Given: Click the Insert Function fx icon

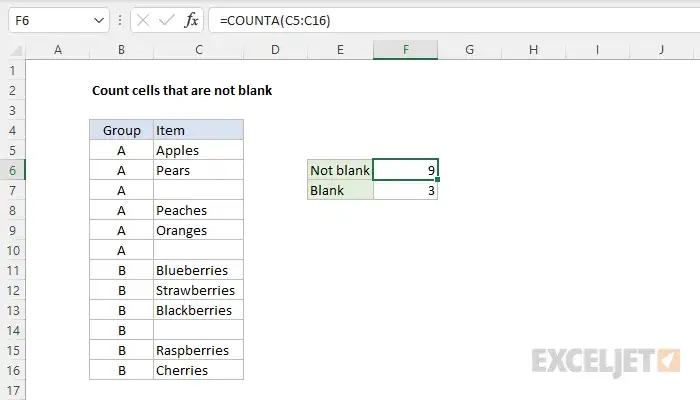Looking at the screenshot, I should (x=192, y=20).
